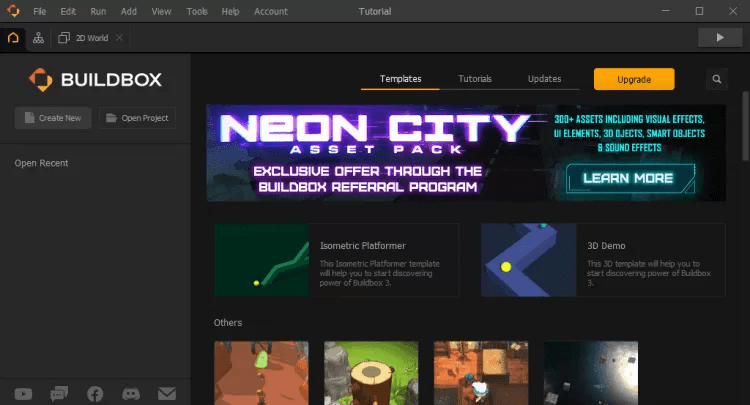
Task: Close the 2D World tab
Action: tap(120, 37)
